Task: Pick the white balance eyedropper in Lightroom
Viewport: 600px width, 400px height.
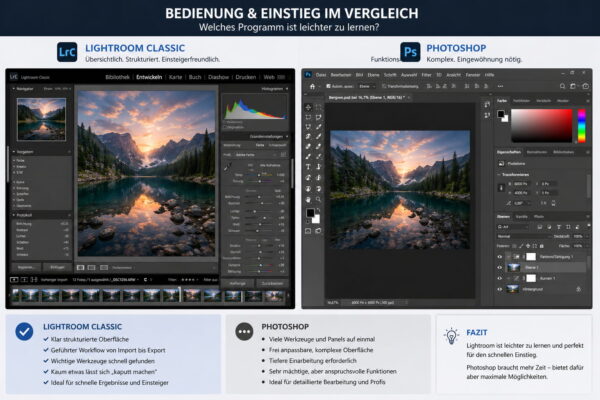Action: coord(228,167)
